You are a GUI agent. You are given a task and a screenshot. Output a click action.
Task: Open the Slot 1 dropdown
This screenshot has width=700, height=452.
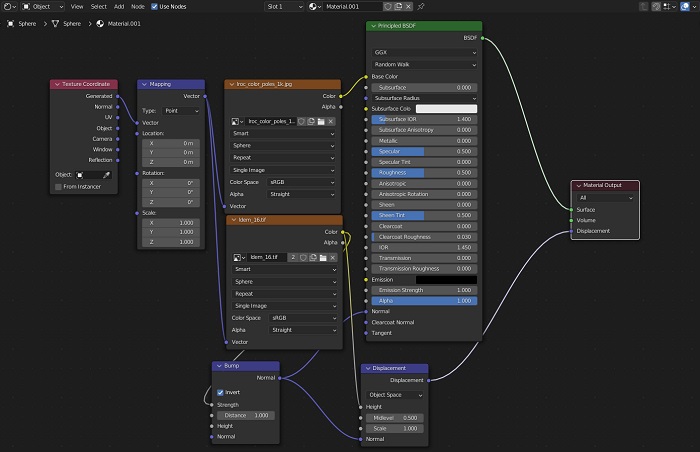[x=285, y=6]
